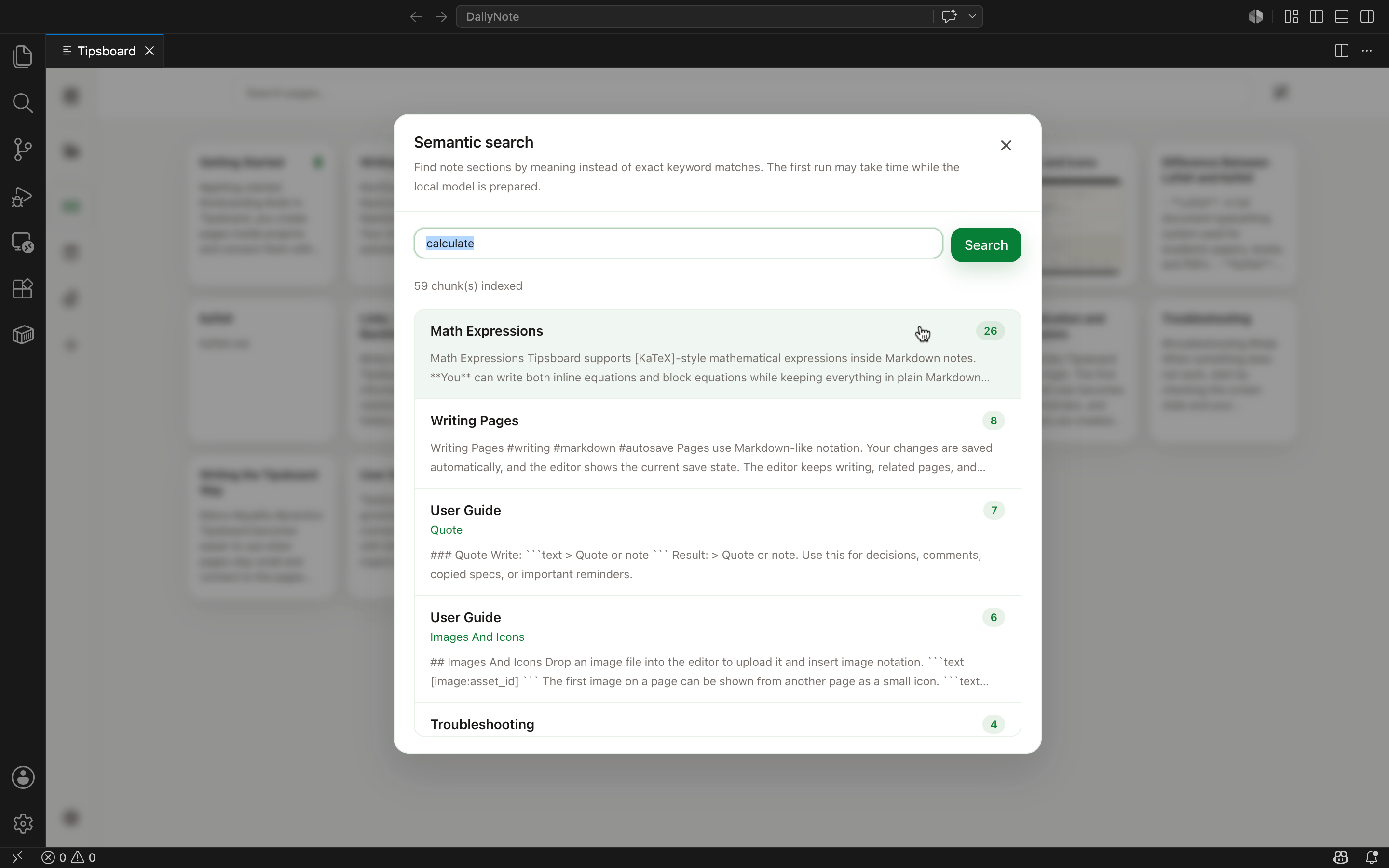Open the Extensions view
The width and height of the screenshot is (1389, 868).
click(22, 289)
